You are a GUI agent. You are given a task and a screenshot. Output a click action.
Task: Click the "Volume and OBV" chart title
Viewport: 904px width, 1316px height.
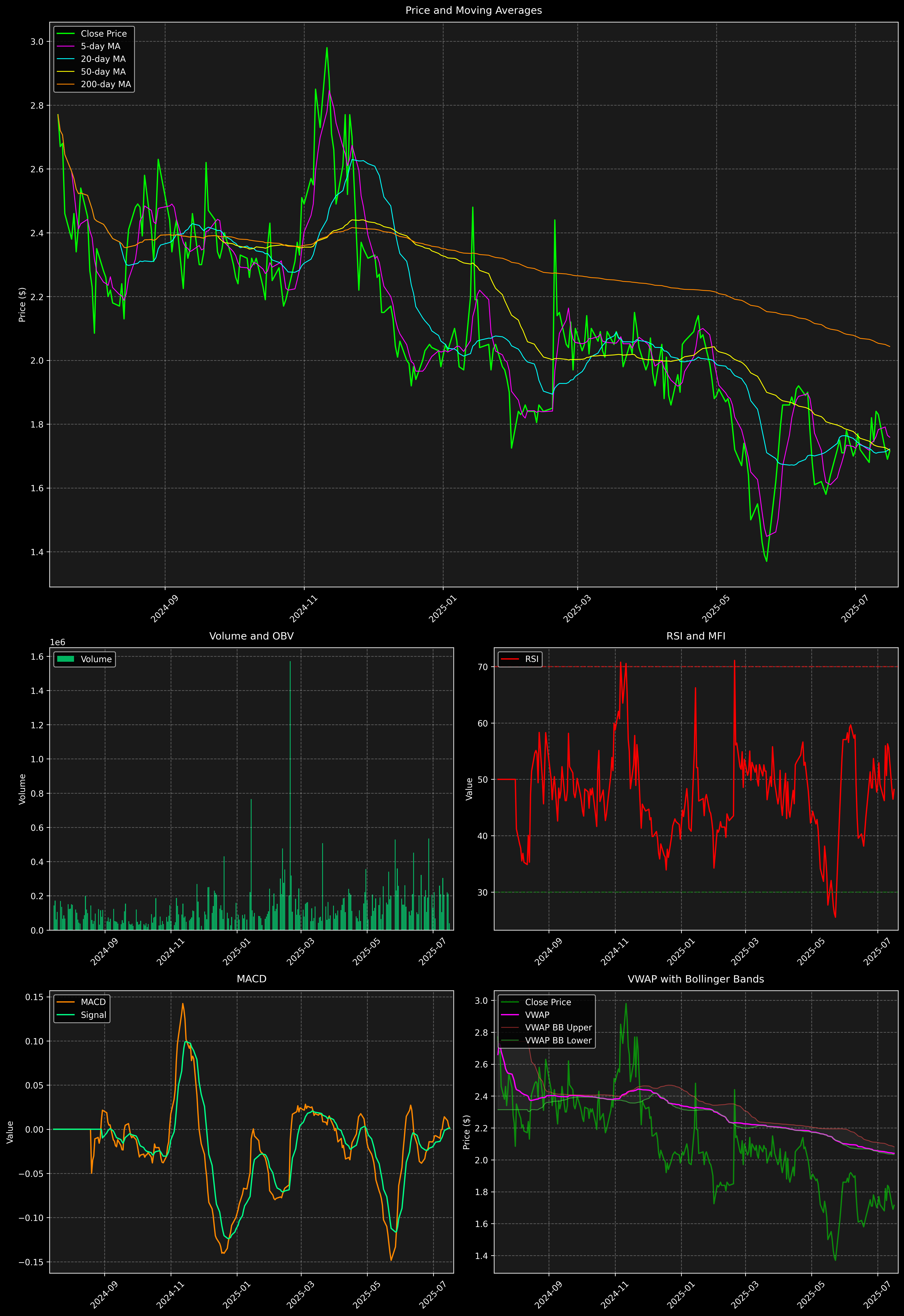coord(252,636)
